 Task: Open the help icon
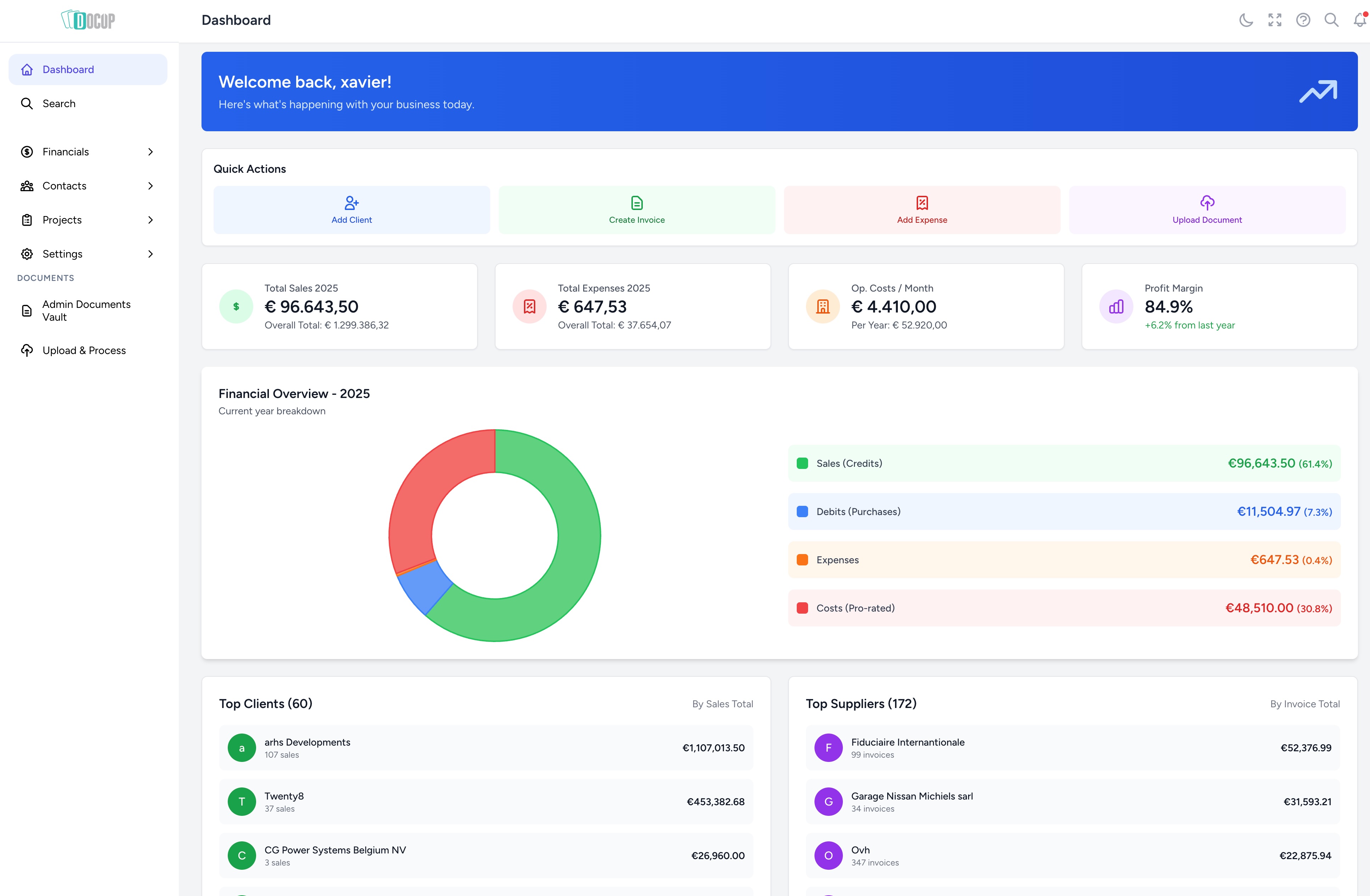(1303, 20)
